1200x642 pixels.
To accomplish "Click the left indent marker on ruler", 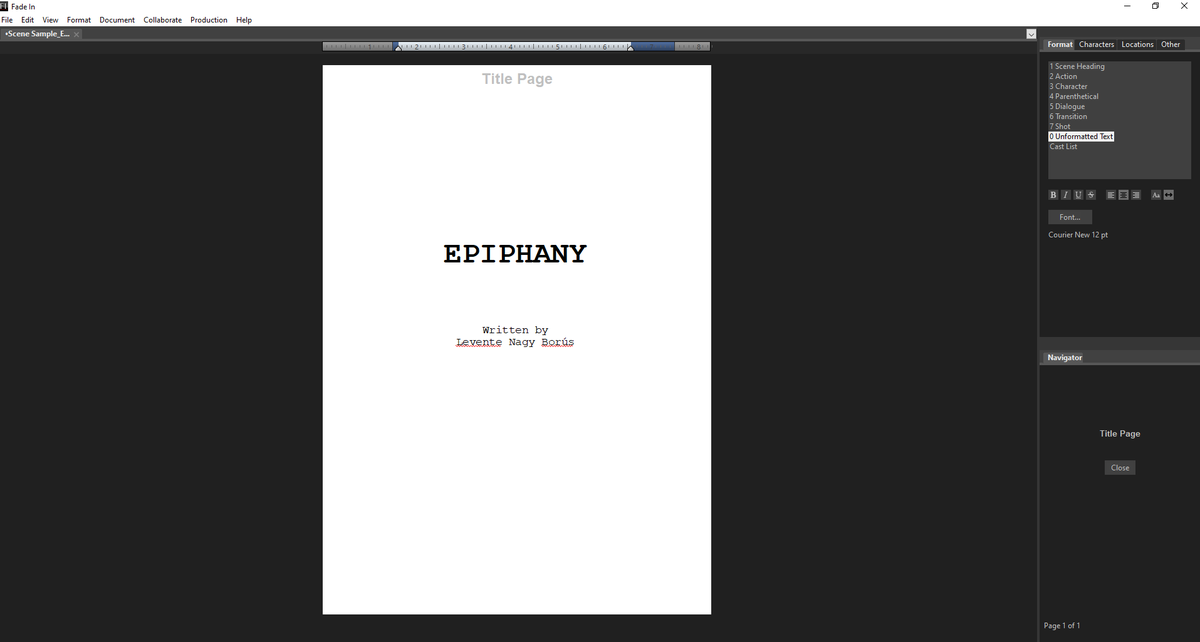I will coord(399,47).
